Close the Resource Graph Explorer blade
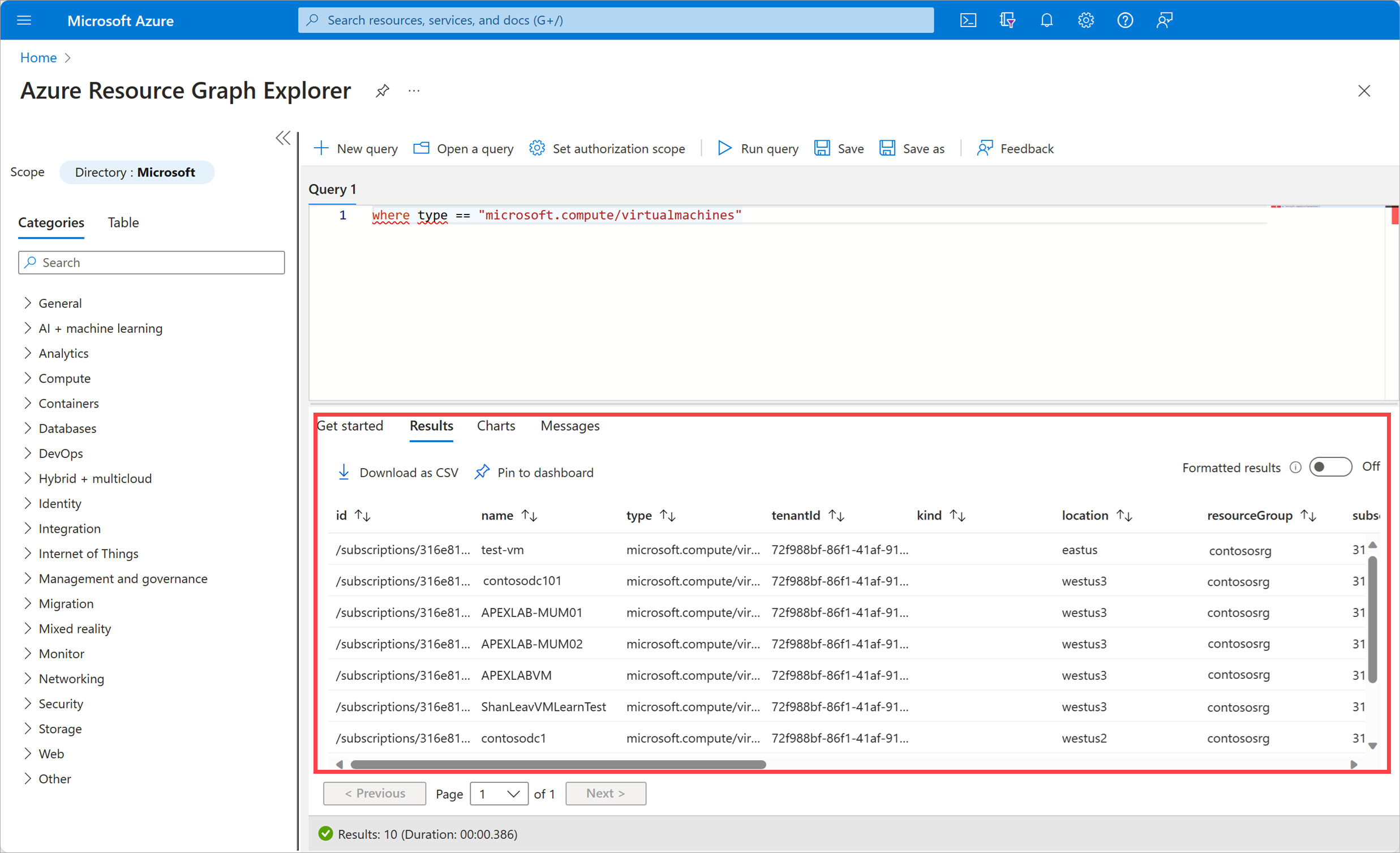Image resolution: width=1400 pixels, height=853 pixels. coord(1364,91)
